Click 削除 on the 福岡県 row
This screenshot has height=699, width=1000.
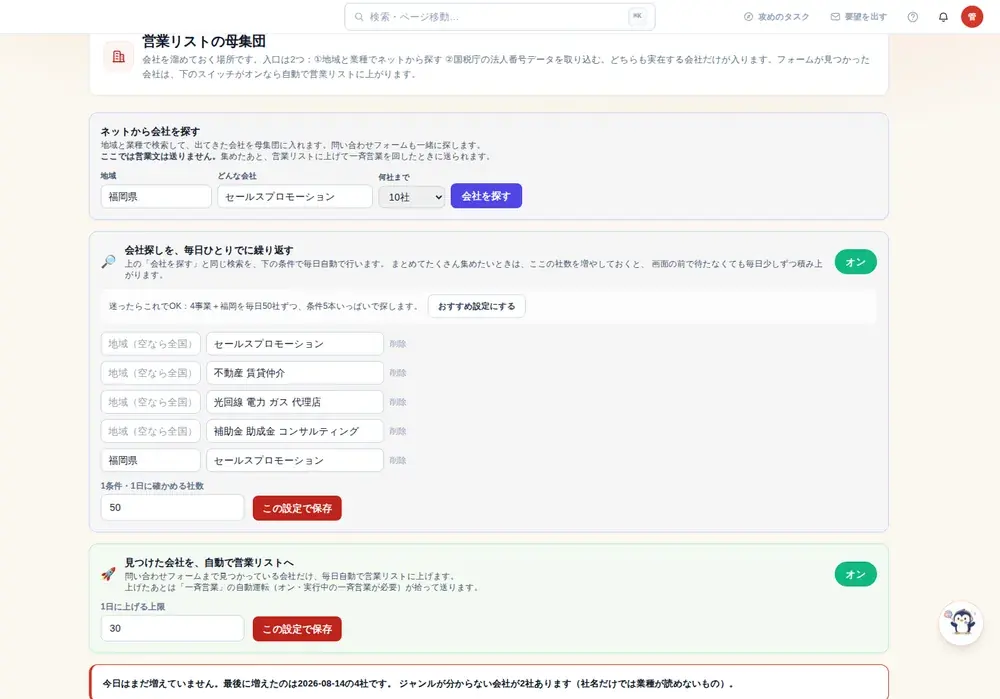[x=398, y=460]
